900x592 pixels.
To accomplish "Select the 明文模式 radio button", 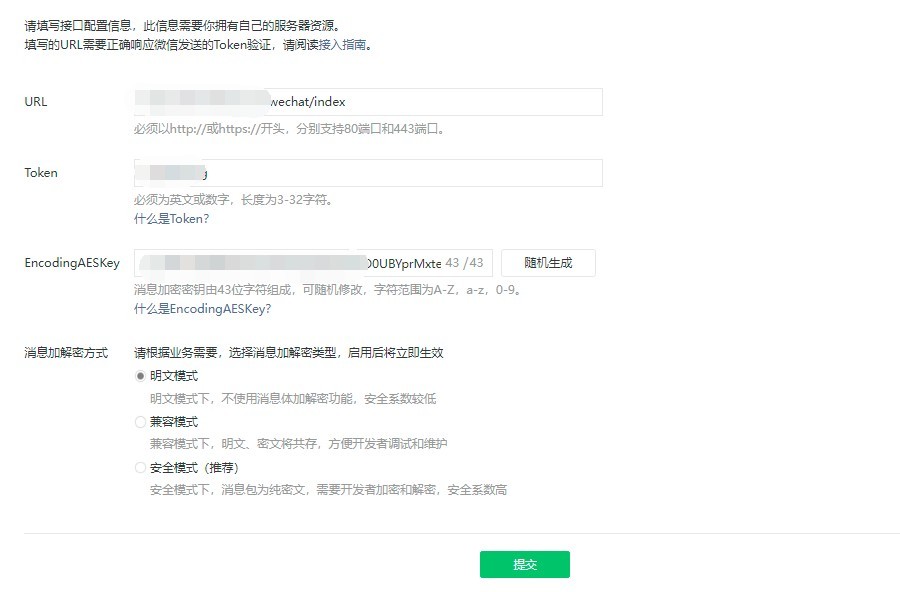I will [140, 376].
